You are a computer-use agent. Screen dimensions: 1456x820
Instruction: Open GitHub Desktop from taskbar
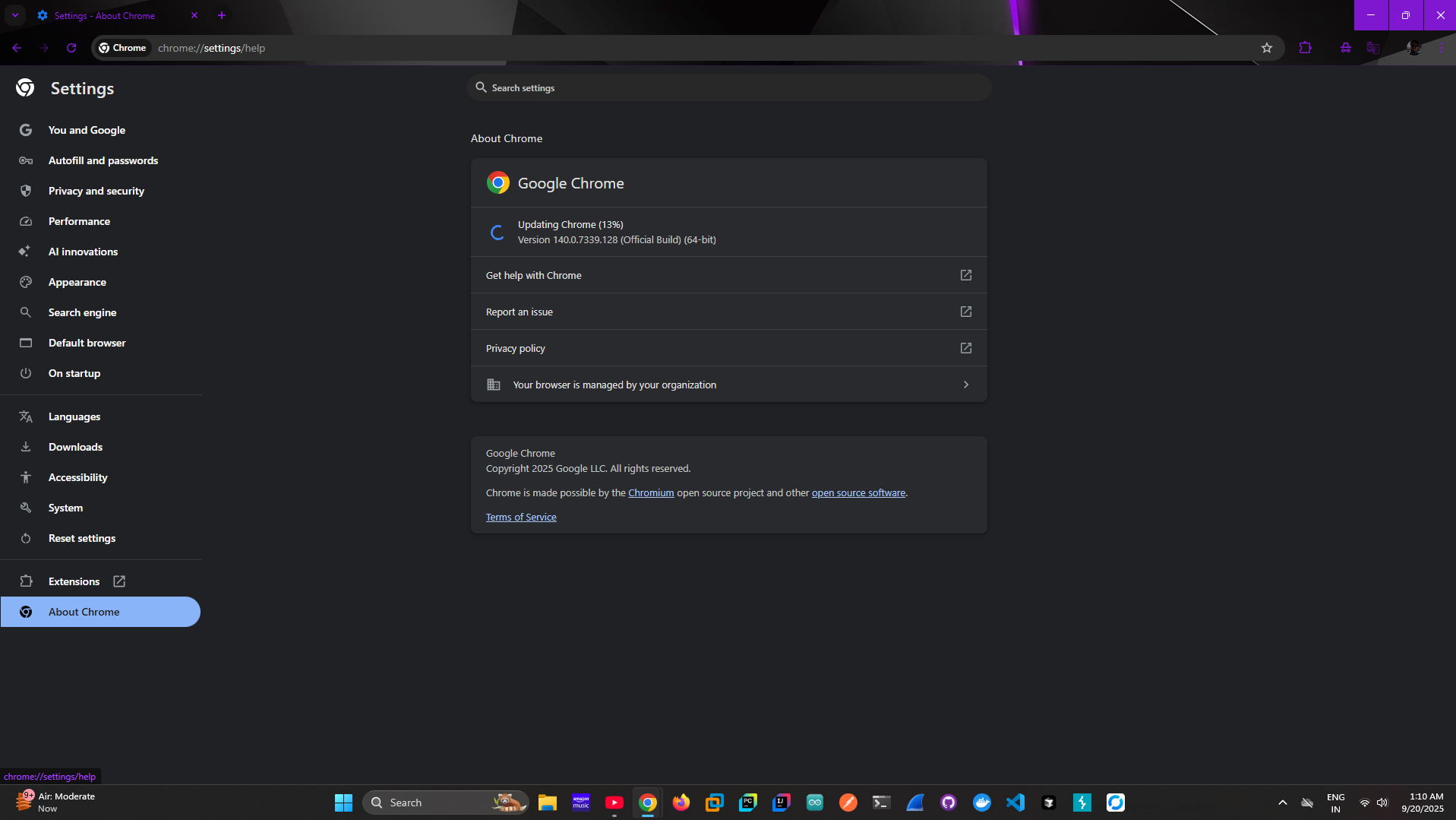click(949, 803)
